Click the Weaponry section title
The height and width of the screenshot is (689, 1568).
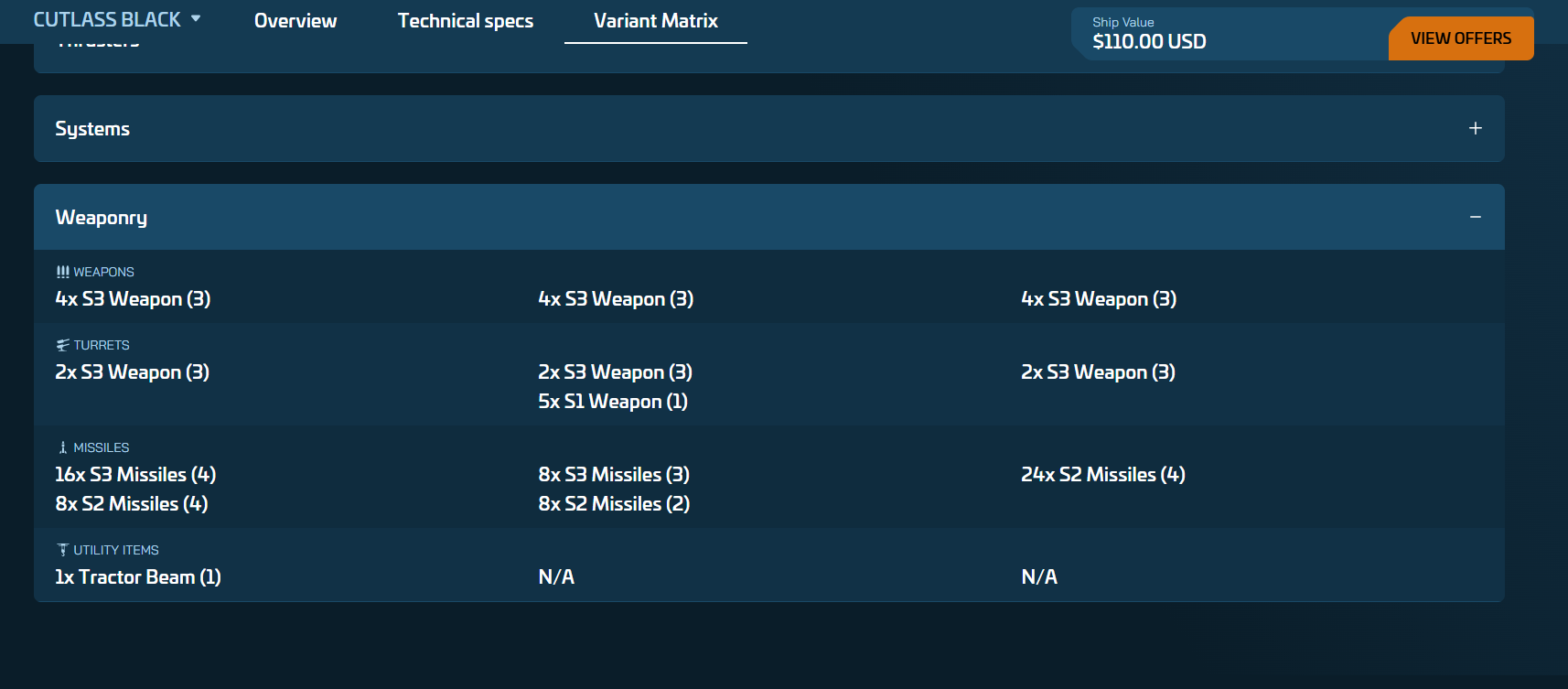102,218
